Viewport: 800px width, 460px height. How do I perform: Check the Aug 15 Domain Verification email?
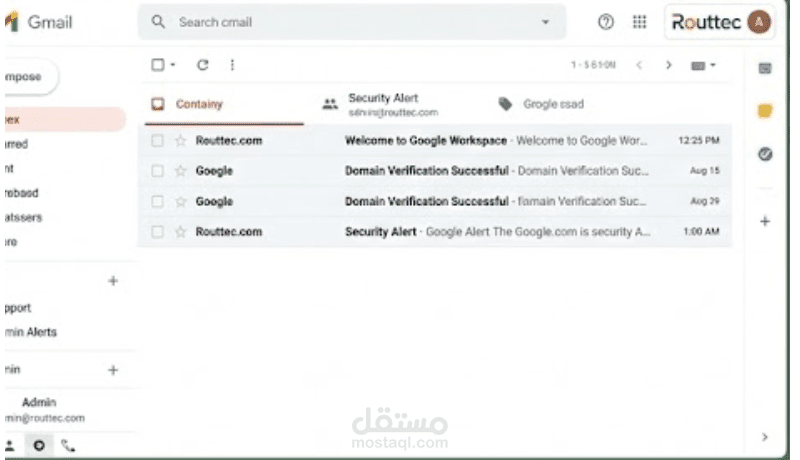(x=158, y=171)
